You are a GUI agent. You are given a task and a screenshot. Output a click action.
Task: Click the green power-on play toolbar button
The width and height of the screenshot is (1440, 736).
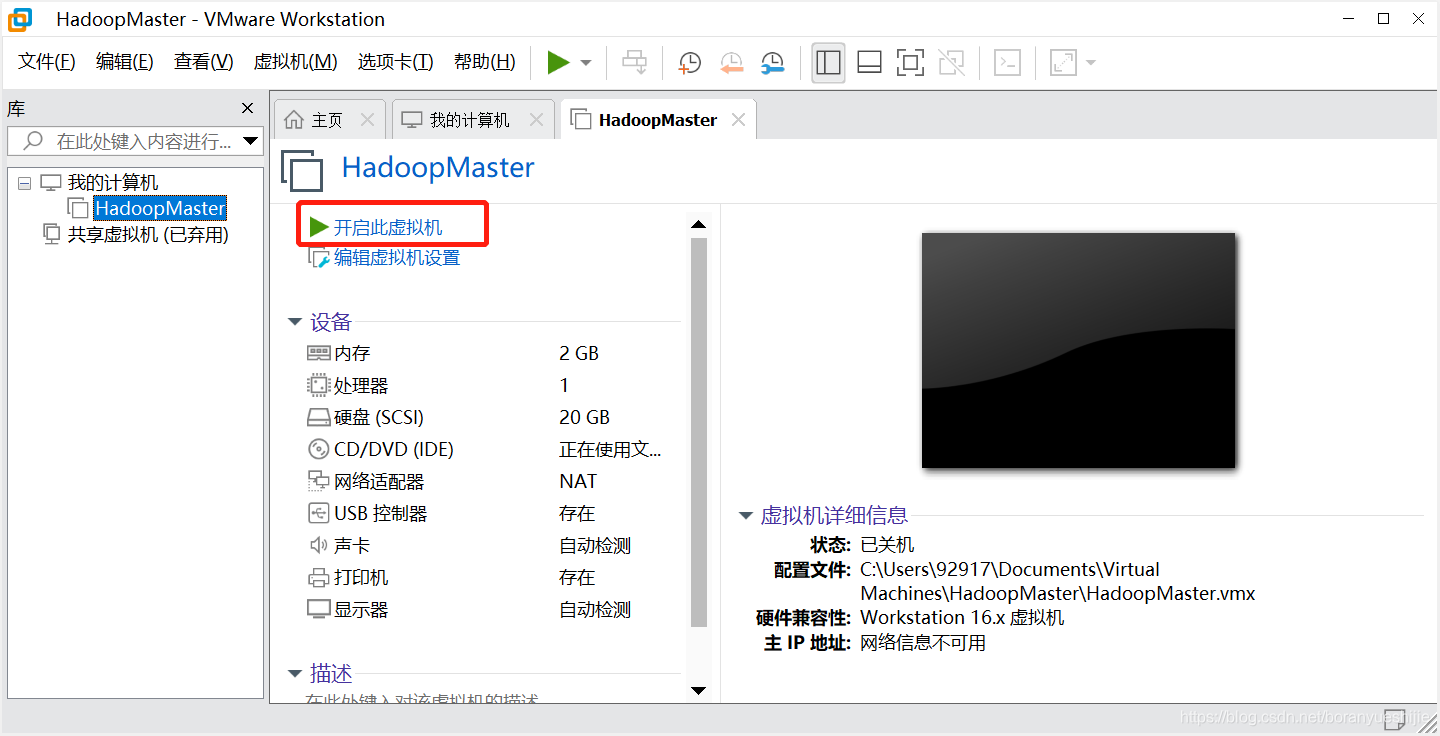point(558,63)
